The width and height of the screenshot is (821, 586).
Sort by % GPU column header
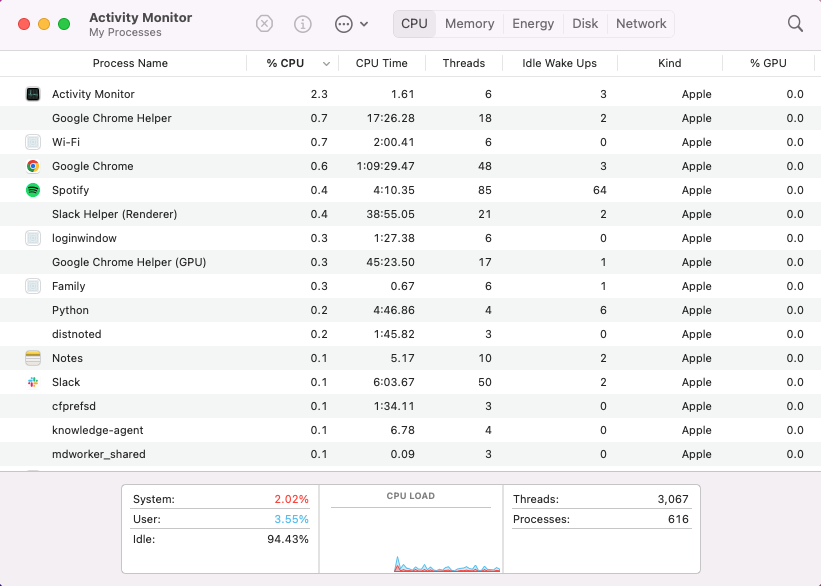[x=768, y=63]
